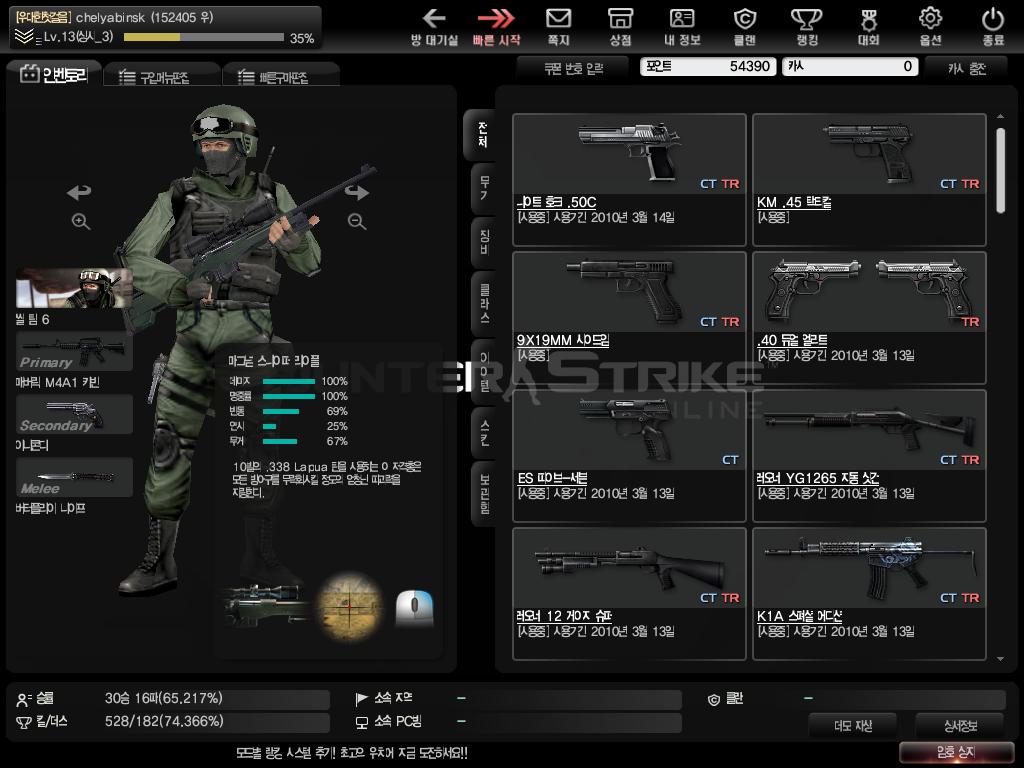Open the shop (상점) icon
The height and width of the screenshot is (768, 1024).
pyautogui.click(x=620, y=18)
